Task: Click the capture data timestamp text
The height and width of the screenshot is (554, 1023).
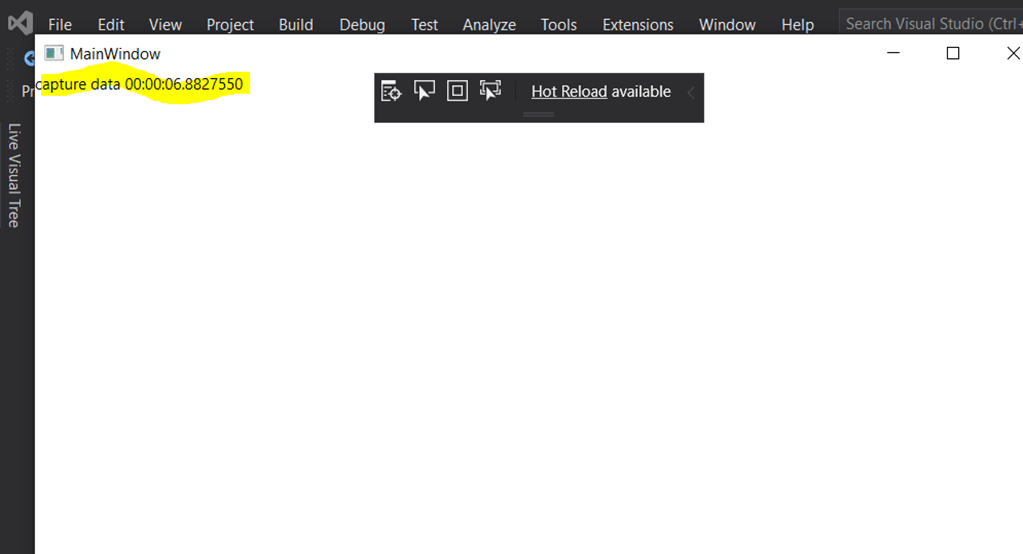Action: [x=139, y=85]
